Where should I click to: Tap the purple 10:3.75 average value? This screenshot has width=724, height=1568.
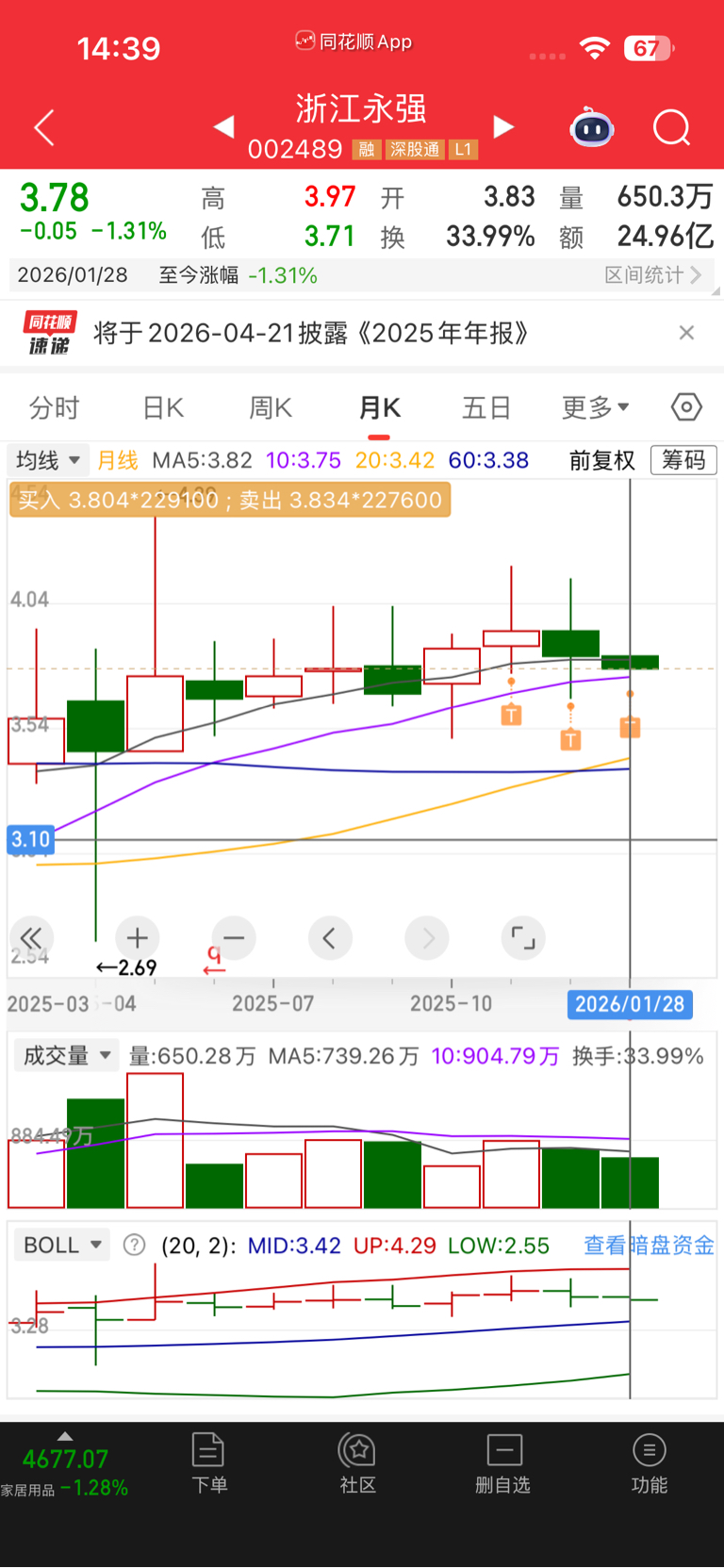(x=304, y=460)
